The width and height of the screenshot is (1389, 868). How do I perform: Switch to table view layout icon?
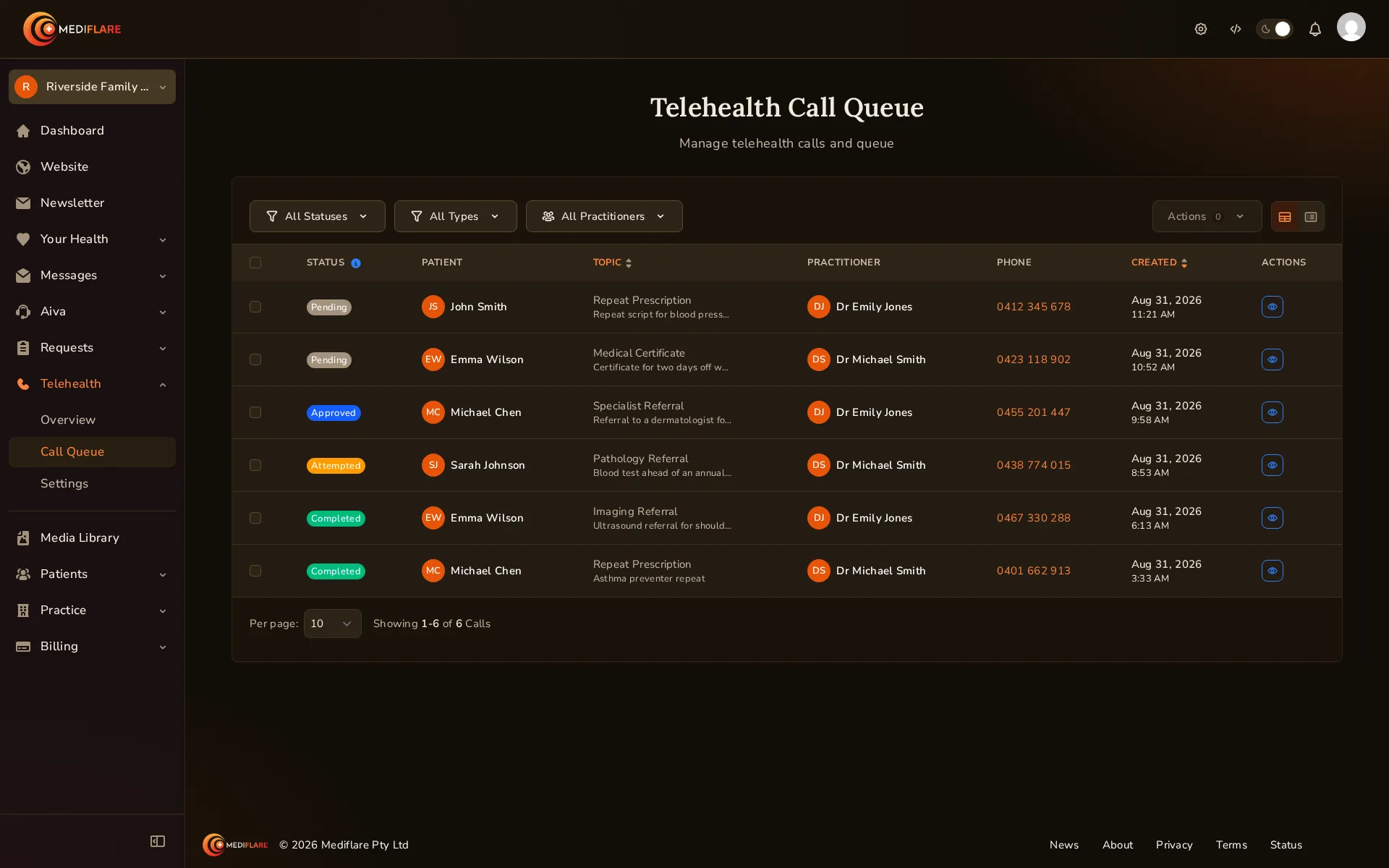coord(1285,216)
